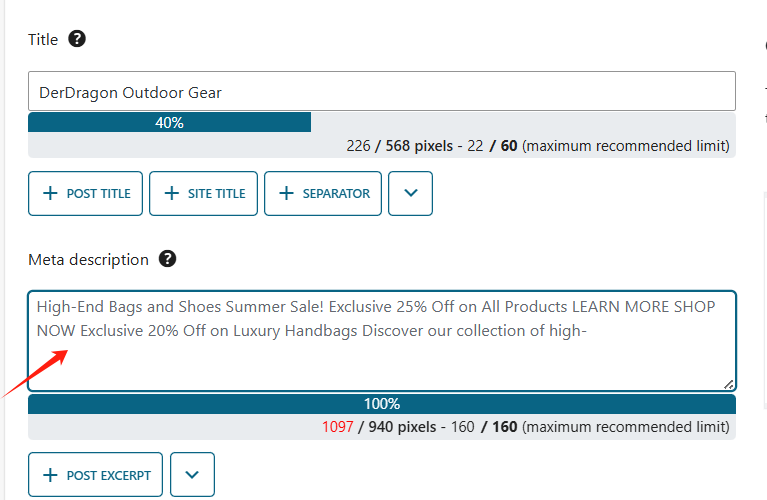Image resolution: width=767 pixels, height=500 pixels.
Task: Open the Meta description help icon
Action: click(x=168, y=259)
